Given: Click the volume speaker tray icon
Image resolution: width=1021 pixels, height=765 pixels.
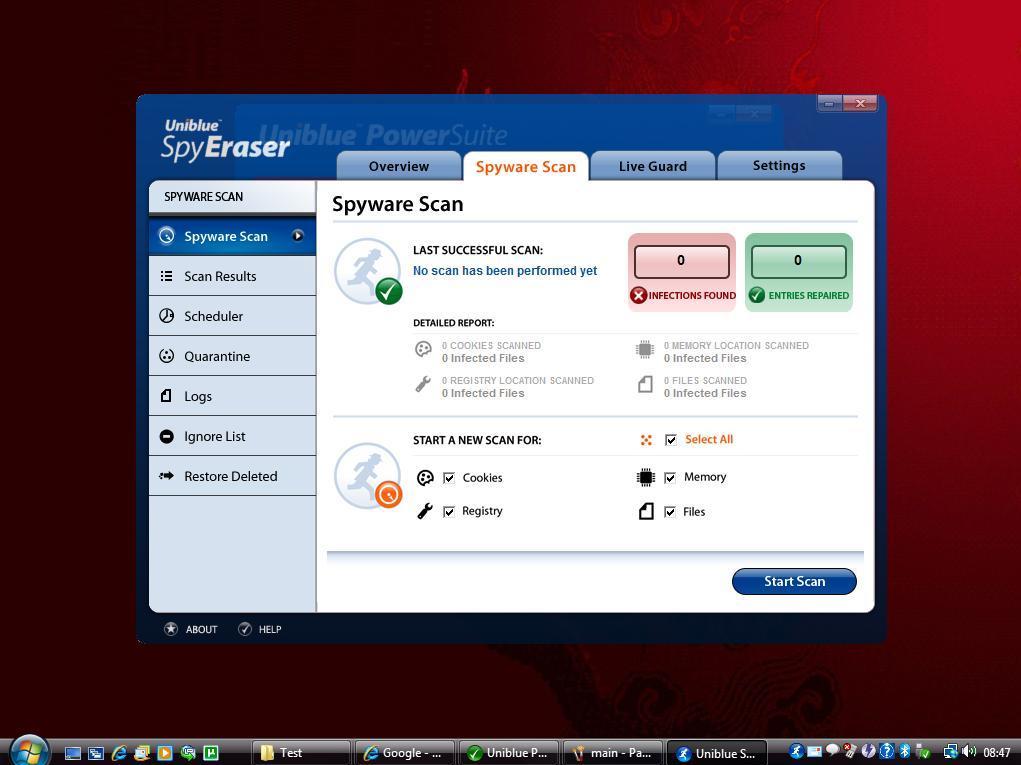Looking at the screenshot, I should [x=969, y=751].
